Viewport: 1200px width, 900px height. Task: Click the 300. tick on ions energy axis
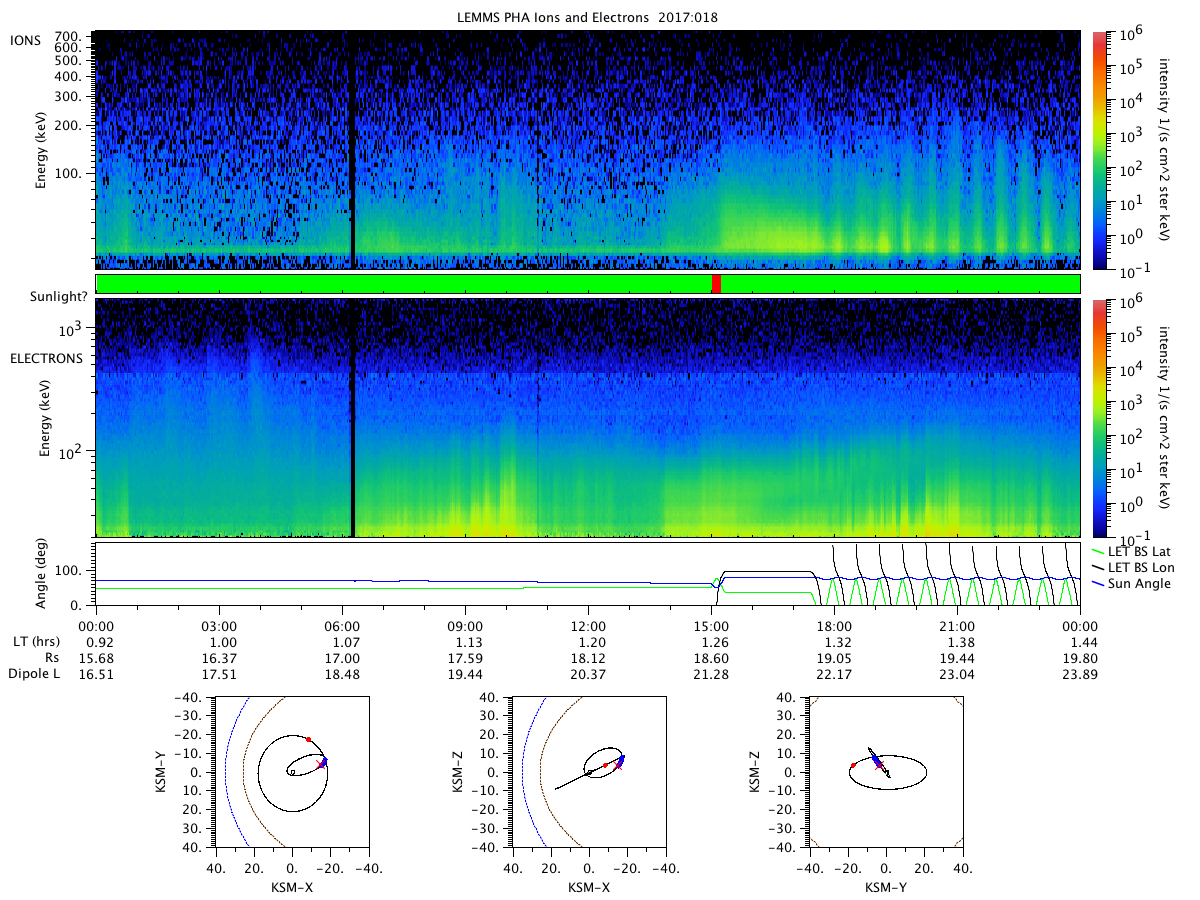click(68, 97)
